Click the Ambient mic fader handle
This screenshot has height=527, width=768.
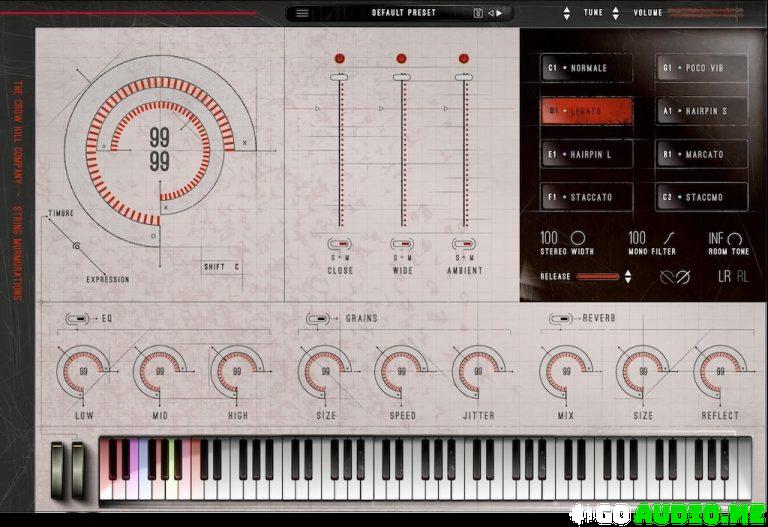pyautogui.click(x=464, y=77)
